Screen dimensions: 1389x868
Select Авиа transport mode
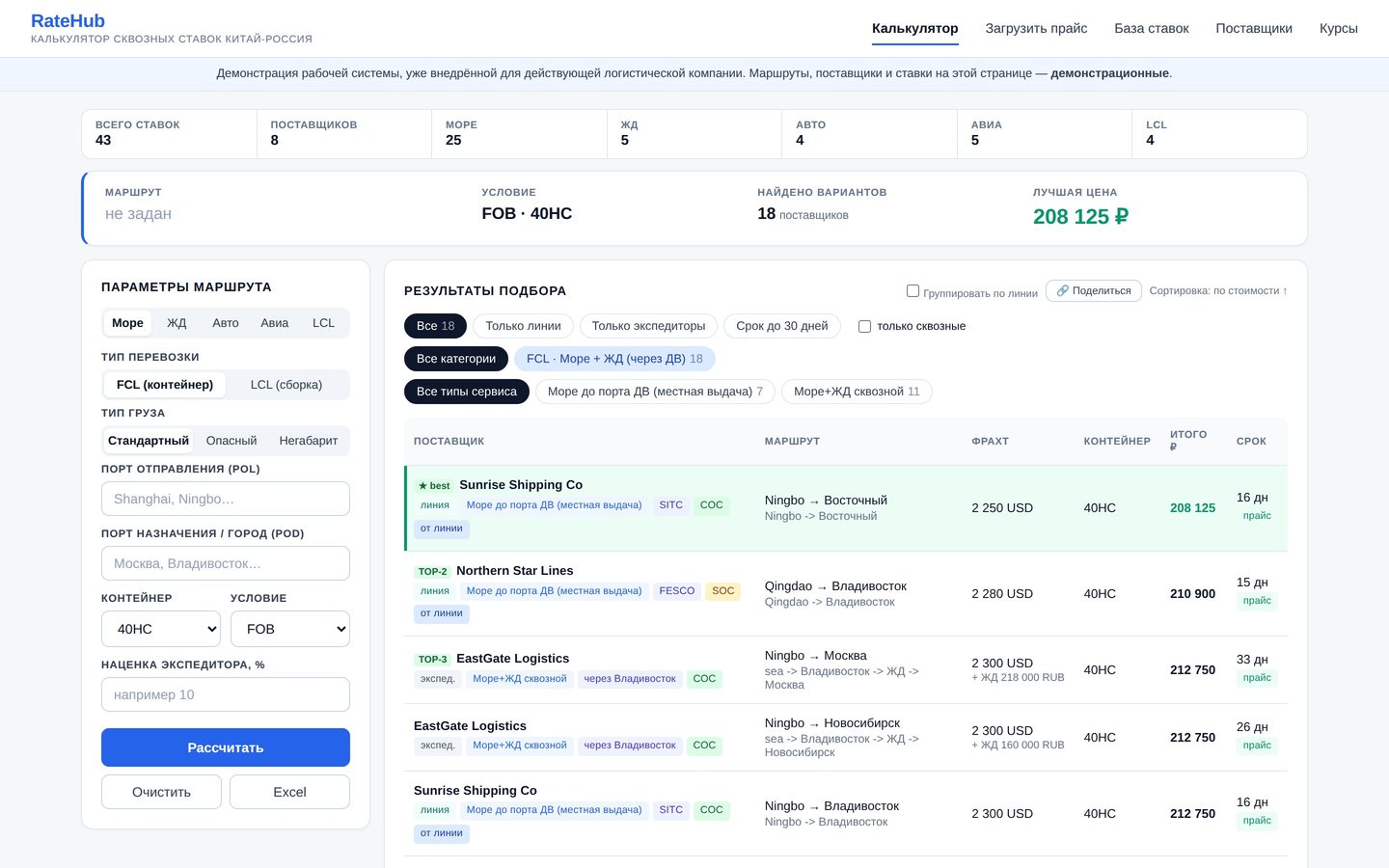(x=275, y=323)
